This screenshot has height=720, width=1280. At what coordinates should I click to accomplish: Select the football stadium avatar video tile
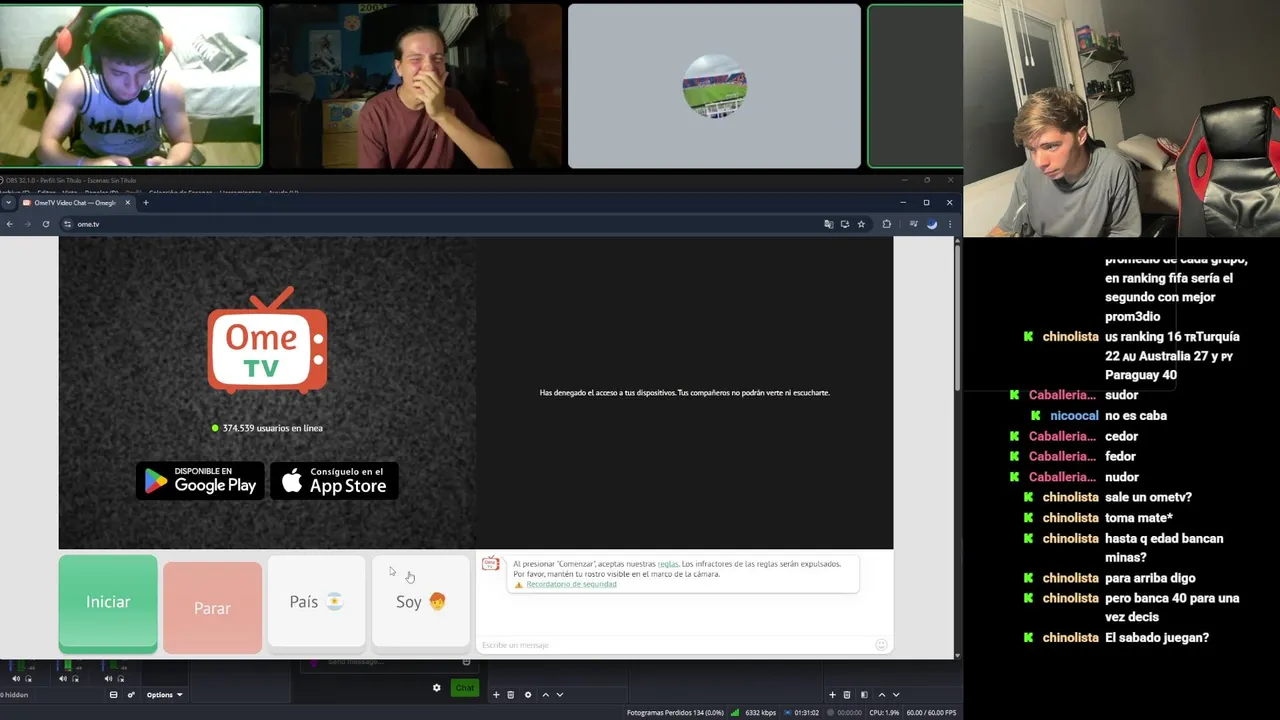714,86
